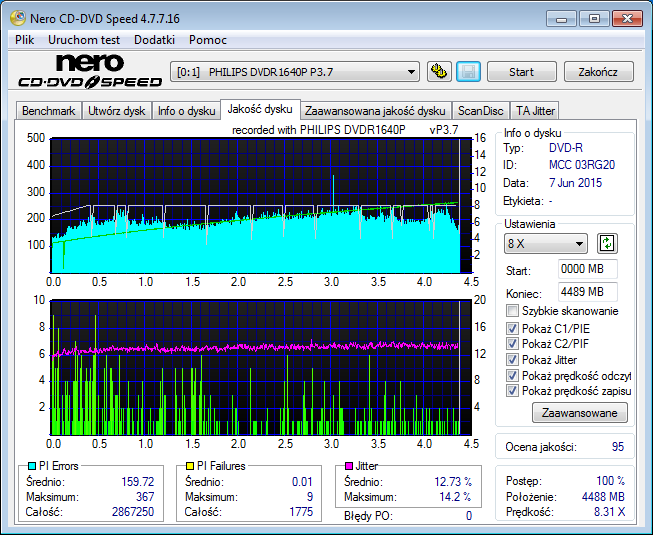This screenshot has height=535, width=653.
Task: Click the Start position field 0000 MB
Action: (x=587, y=269)
